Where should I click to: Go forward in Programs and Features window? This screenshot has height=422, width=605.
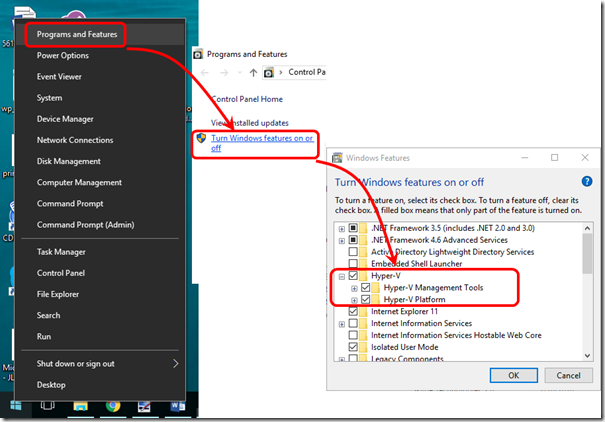[224, 73]
